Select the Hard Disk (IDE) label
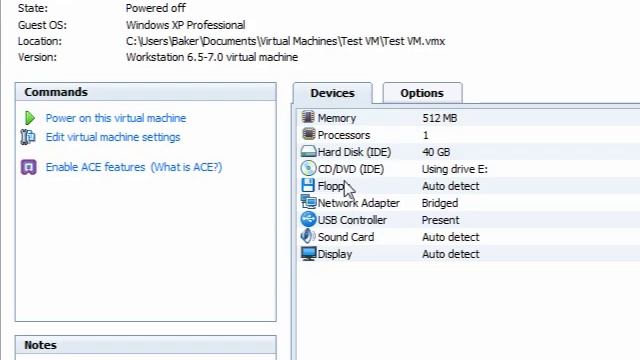 click(x=354, y=152)
